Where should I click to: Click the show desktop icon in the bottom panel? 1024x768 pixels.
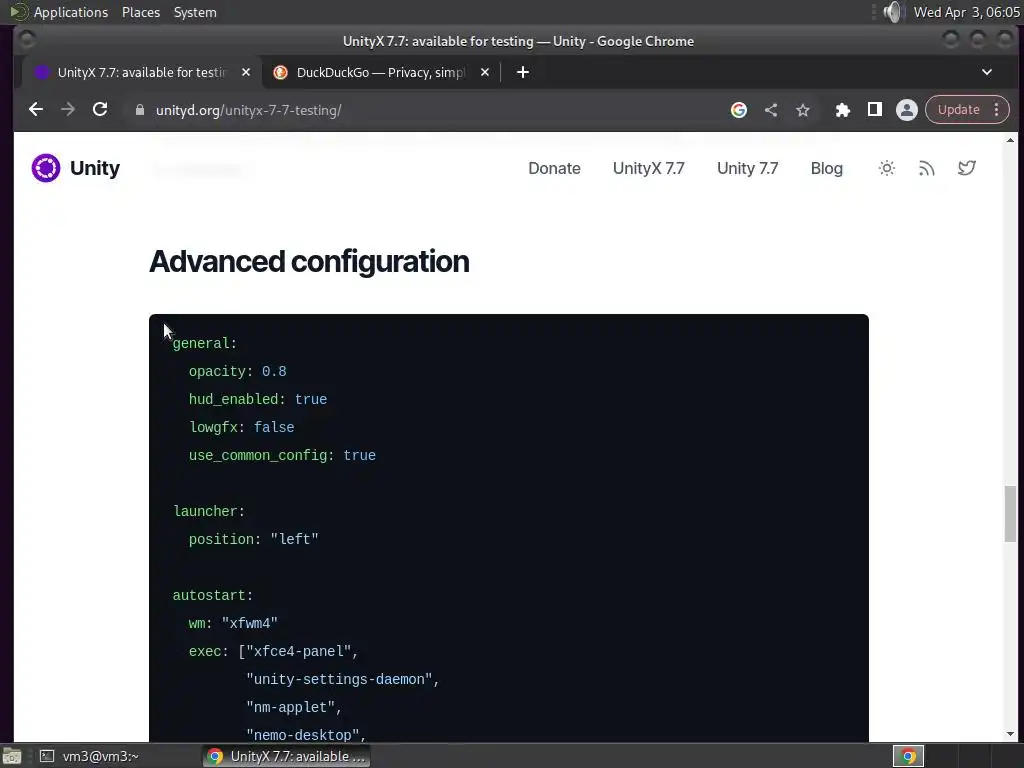(11, 756)
